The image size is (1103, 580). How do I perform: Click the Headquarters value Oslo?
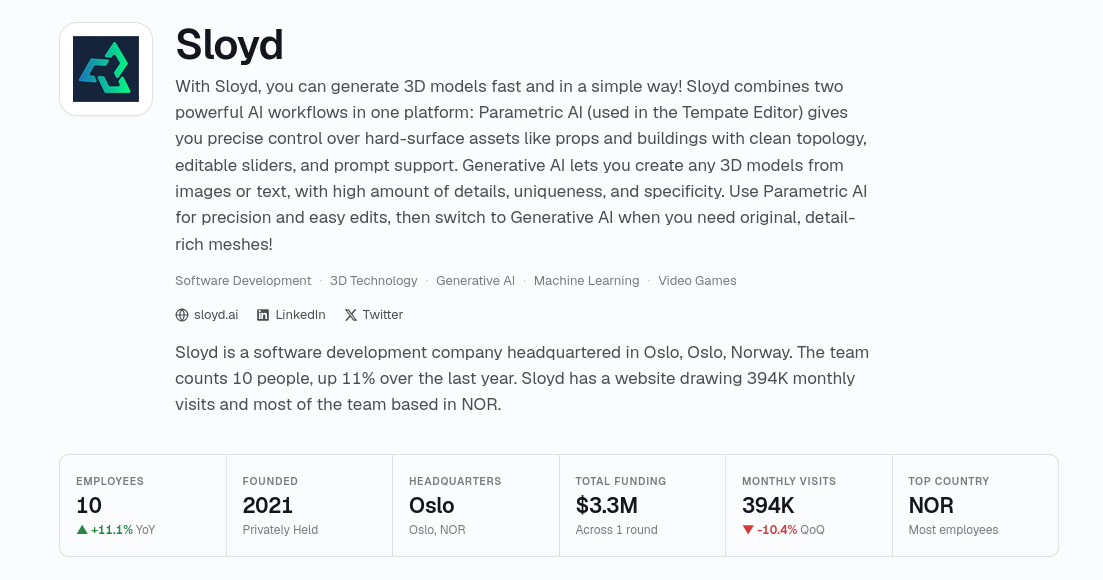coord(432,505)
